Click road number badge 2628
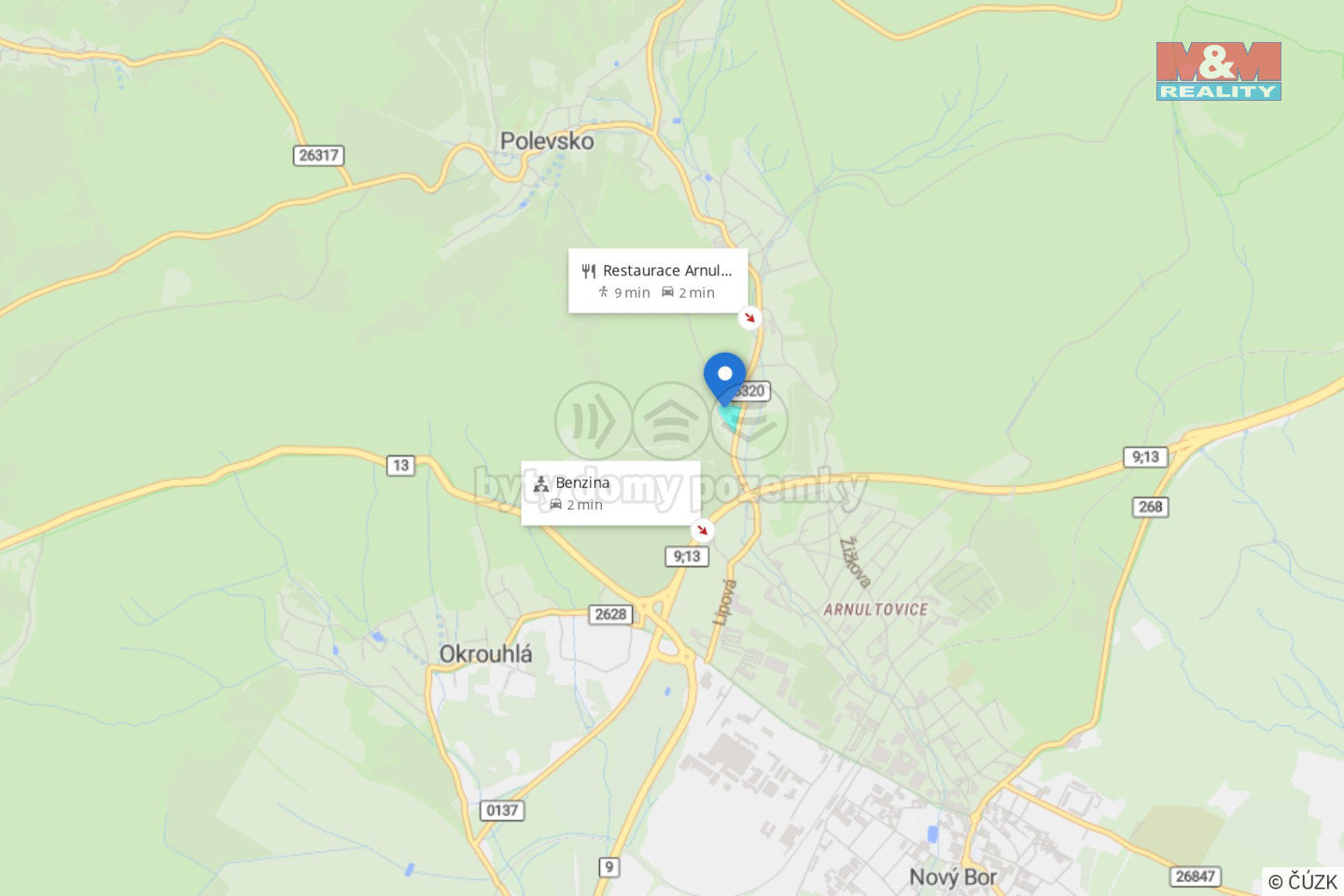This screenshot has height=896, width=1344. [x=610, y=614]
